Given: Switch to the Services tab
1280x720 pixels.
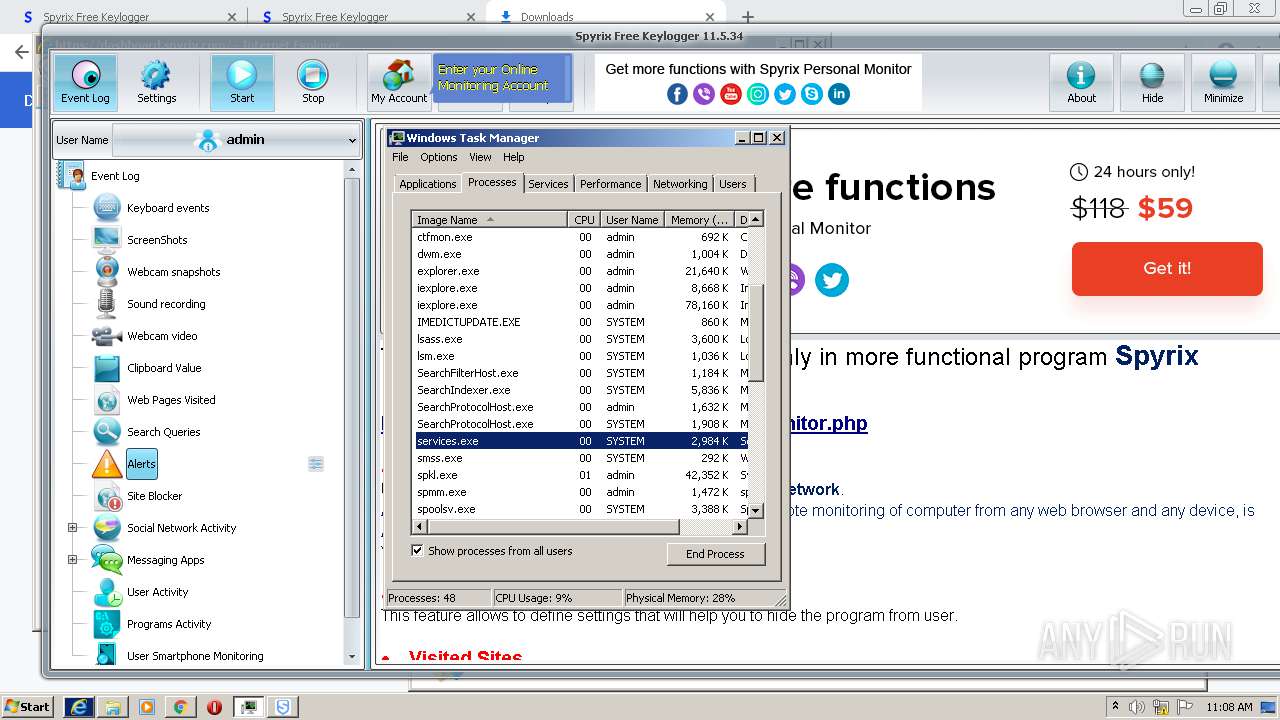Looking at the screenshot, I should (x=548, y=184).
